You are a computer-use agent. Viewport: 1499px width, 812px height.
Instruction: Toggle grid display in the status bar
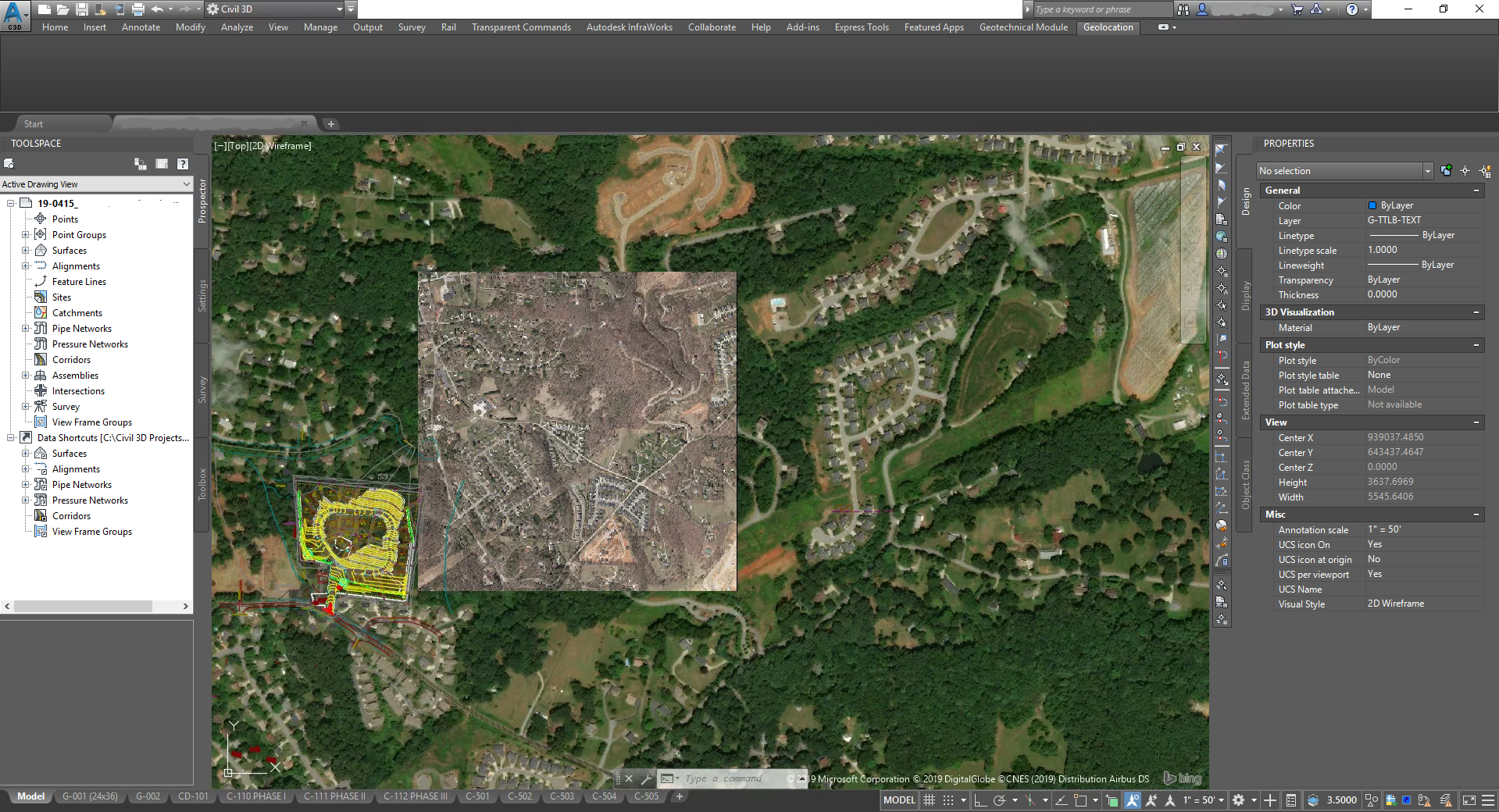(x=929, y=800)
